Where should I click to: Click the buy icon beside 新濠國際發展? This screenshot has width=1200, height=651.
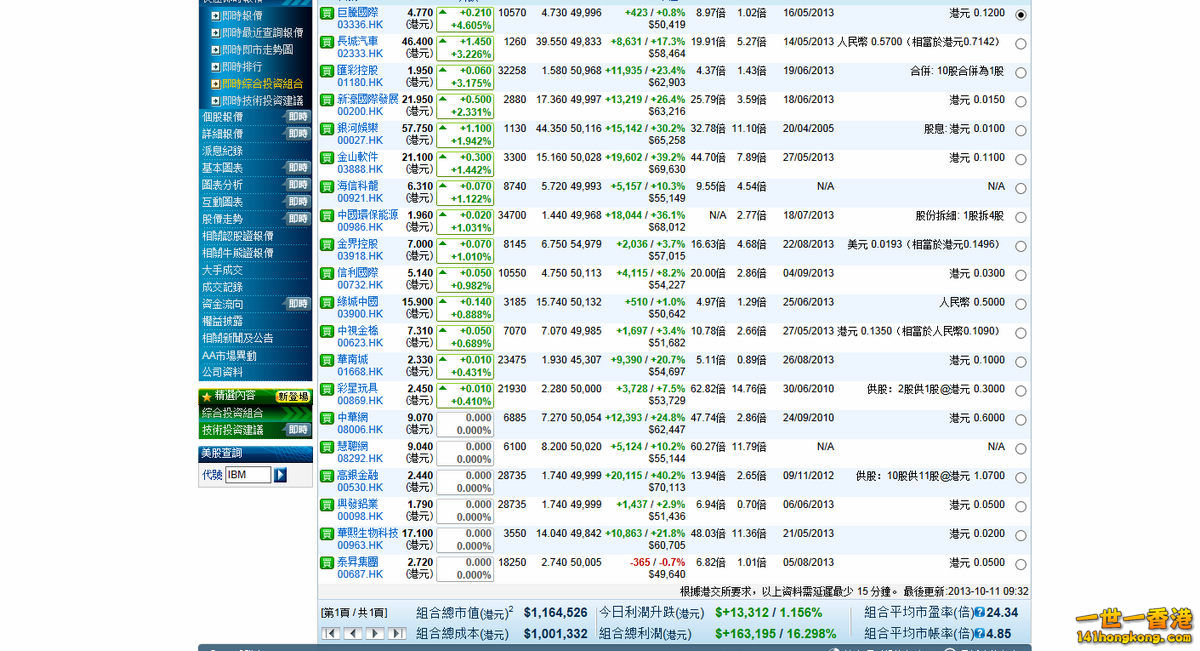[x=327, y=100]
